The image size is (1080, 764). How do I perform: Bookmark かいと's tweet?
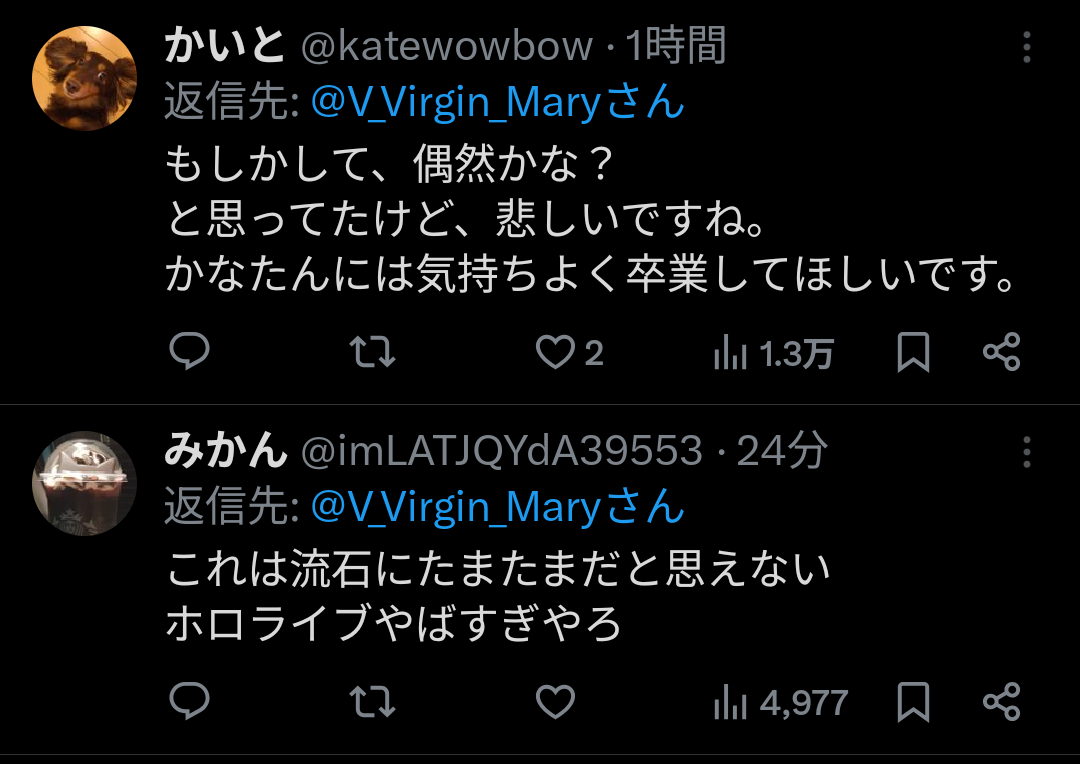coord(913,352)
